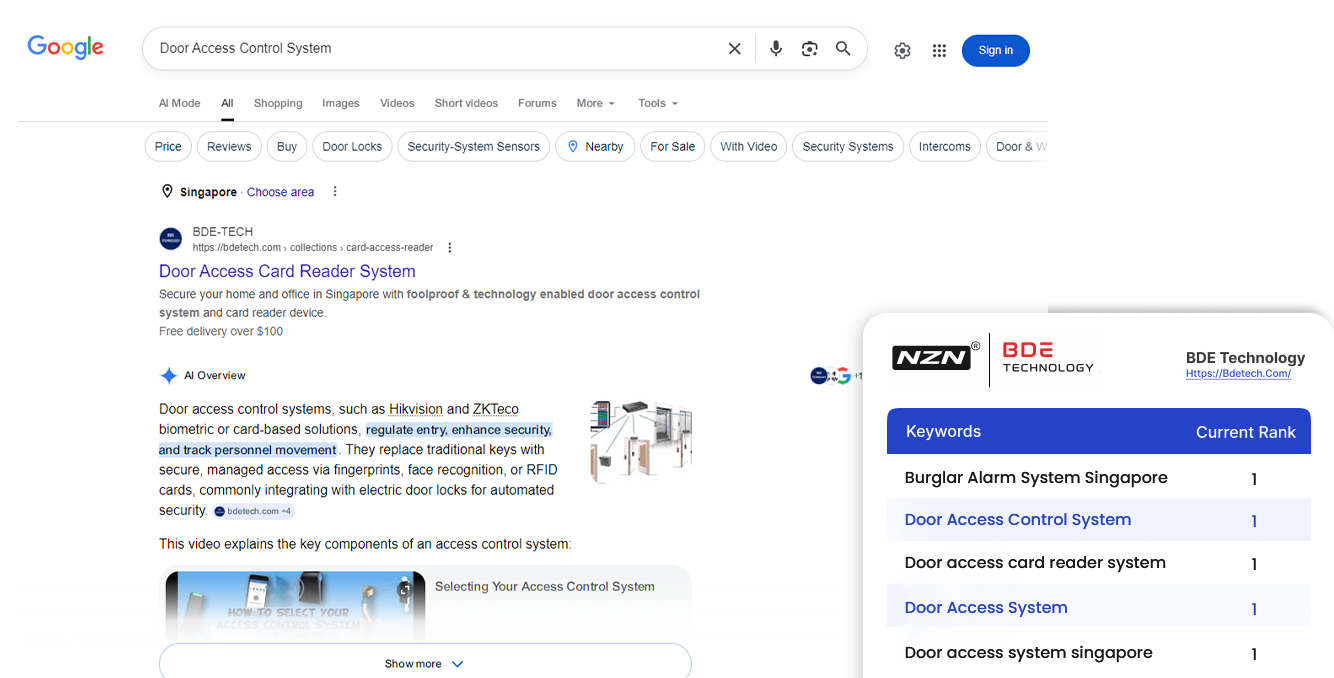Click the NZN logo in rank card
The width and height of the screenshot is (1334, 678).
point(935,357)
